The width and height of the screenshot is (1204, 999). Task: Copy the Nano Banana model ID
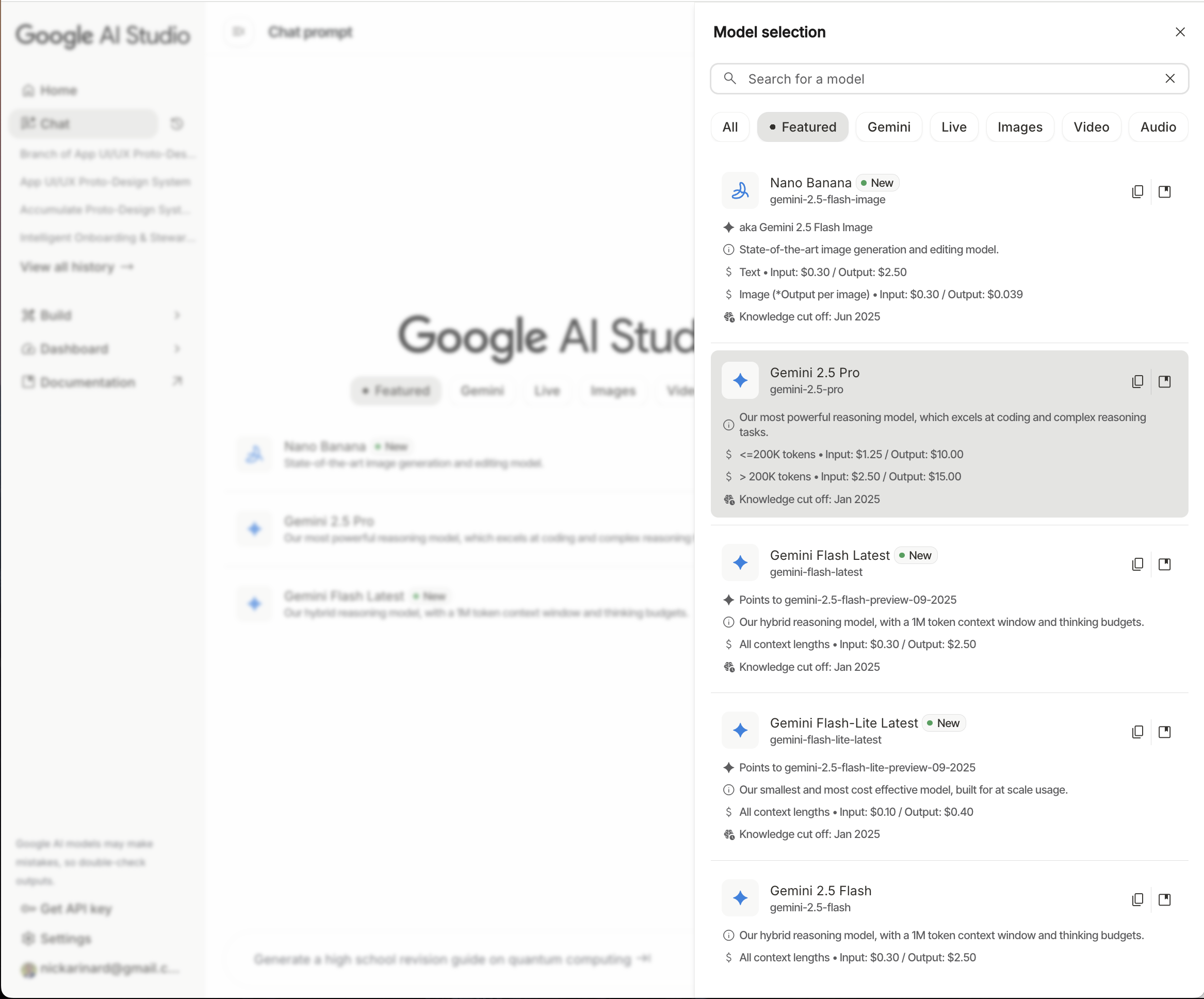(x=1137, y=191)
